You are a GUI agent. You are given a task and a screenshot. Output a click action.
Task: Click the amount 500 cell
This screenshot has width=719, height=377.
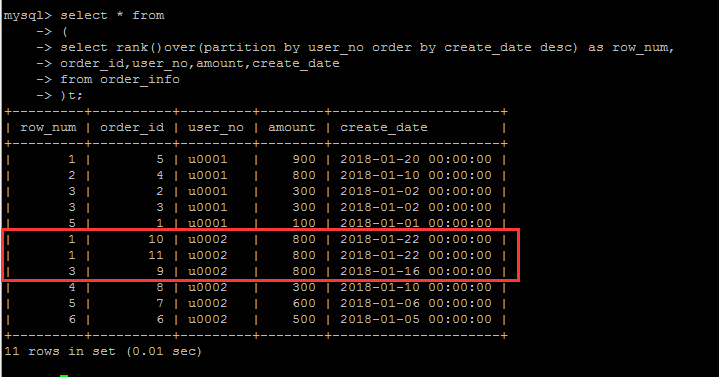point(304,320)
